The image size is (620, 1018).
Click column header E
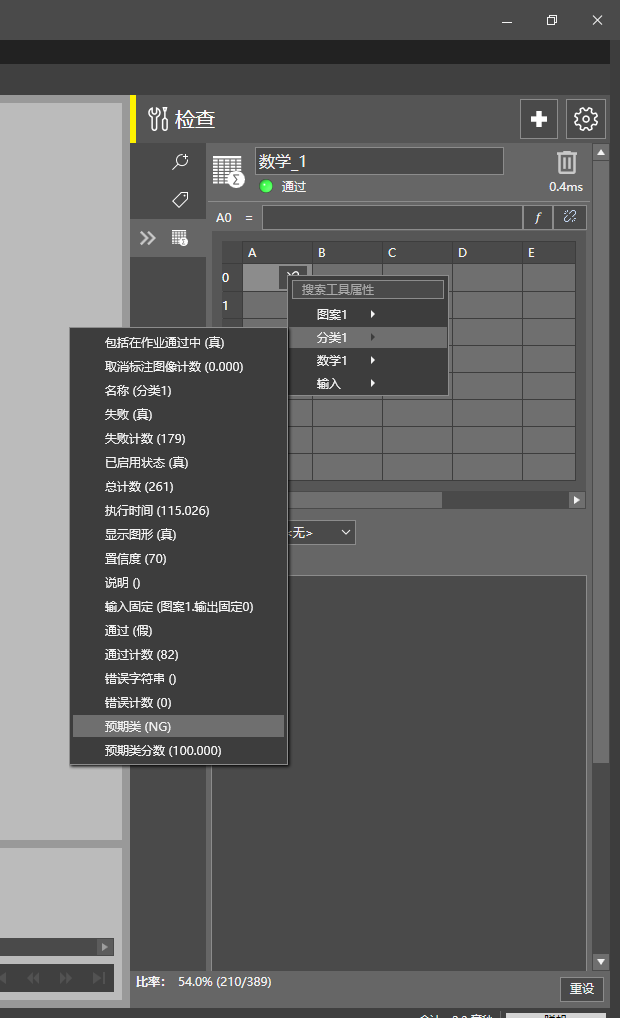point(549,253)
